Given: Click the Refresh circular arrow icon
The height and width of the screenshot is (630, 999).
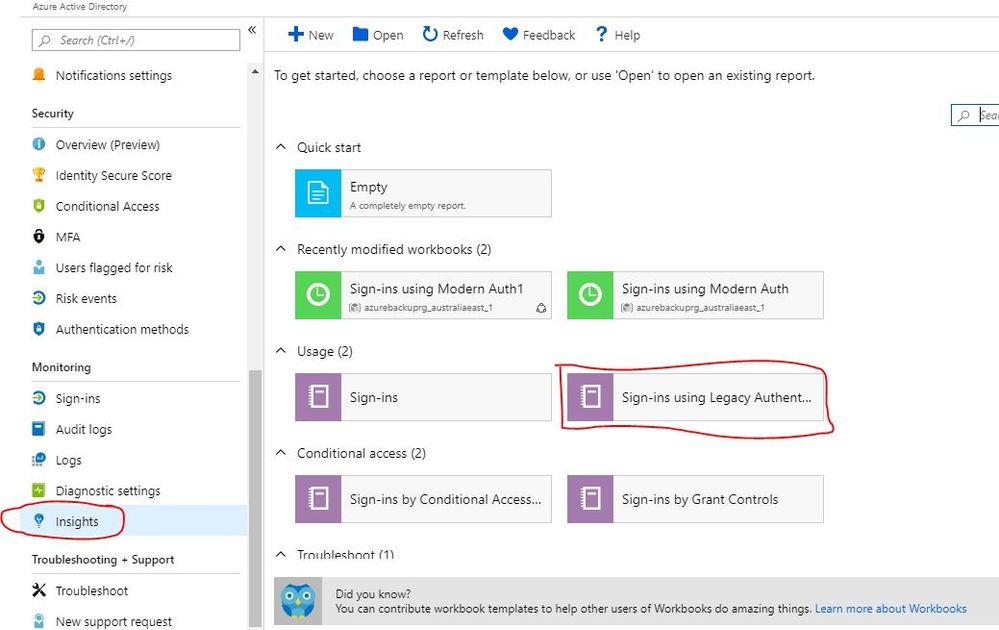Looking at the screenshot, I should pos(430,34).
